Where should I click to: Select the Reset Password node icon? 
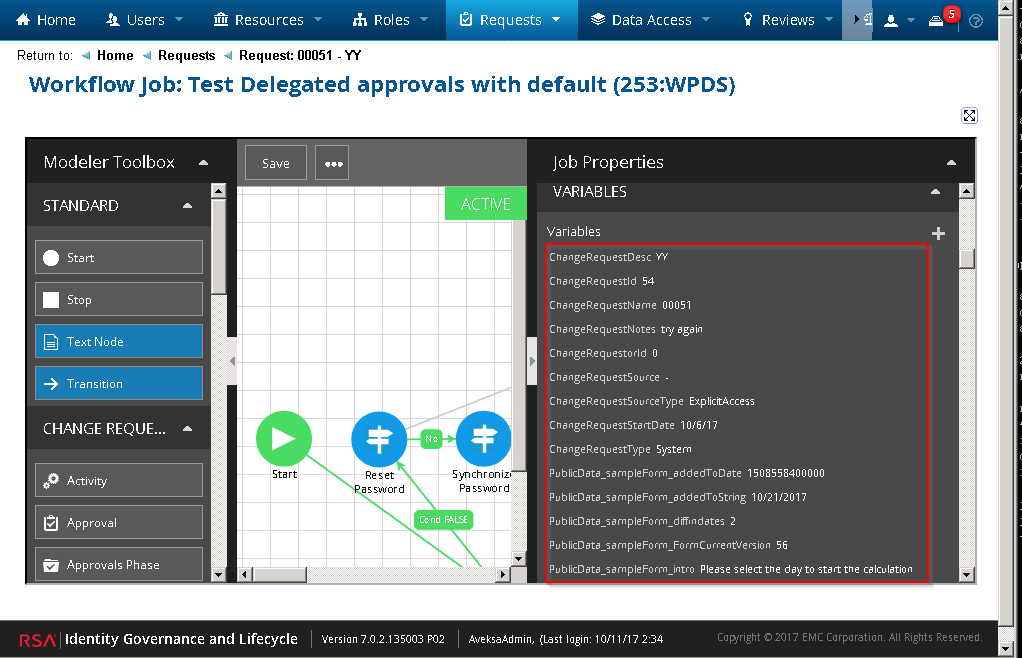click(379, 438)
